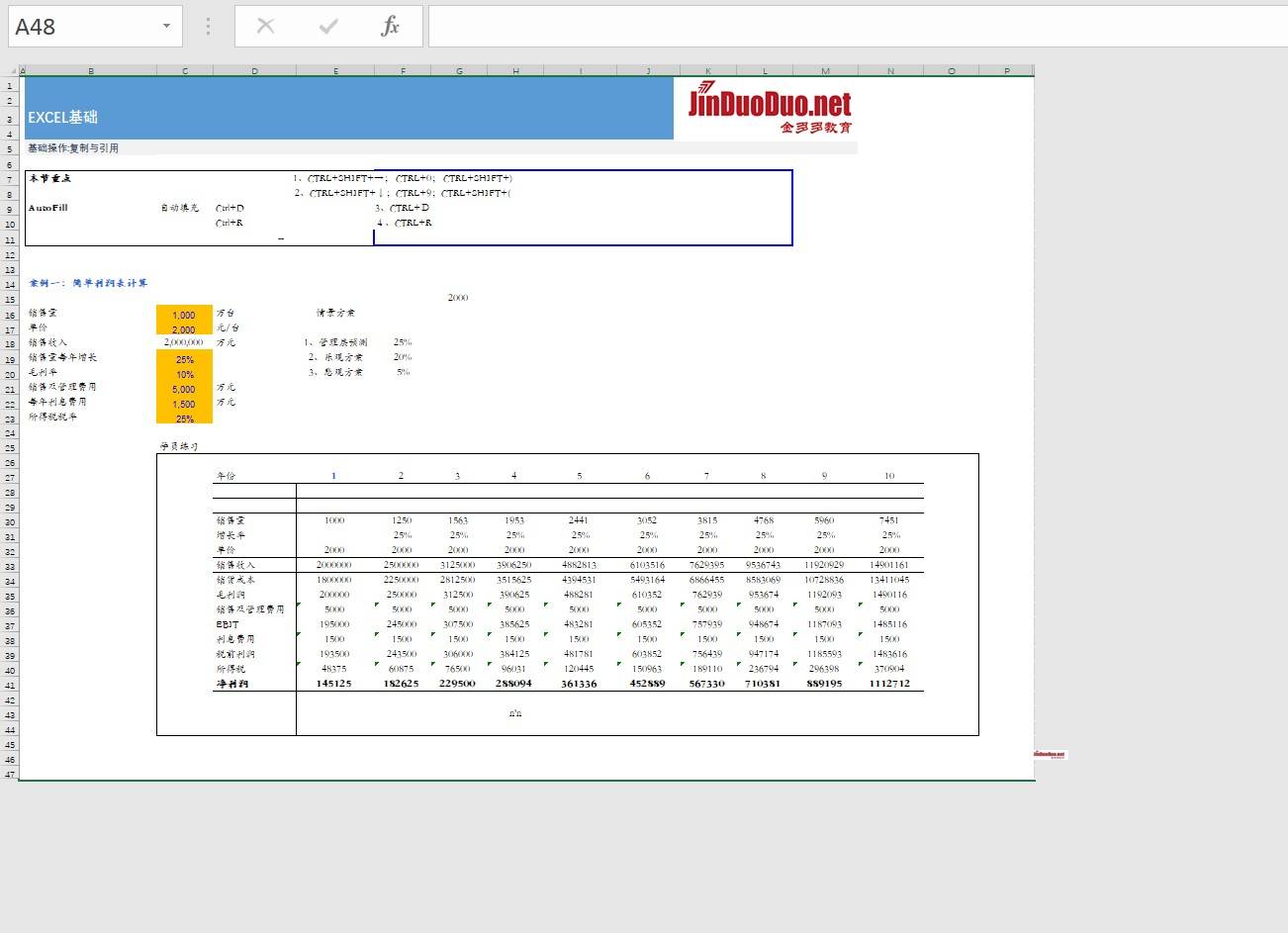Select the orange cell containing 1,000

pos(184,315)
